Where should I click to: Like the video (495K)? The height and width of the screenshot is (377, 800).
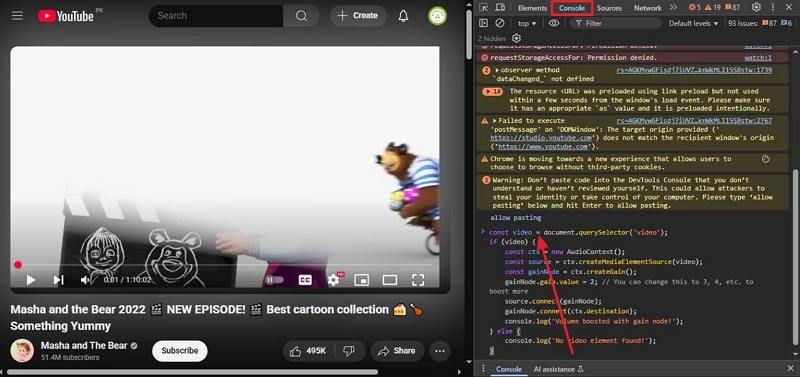point(308,351)
